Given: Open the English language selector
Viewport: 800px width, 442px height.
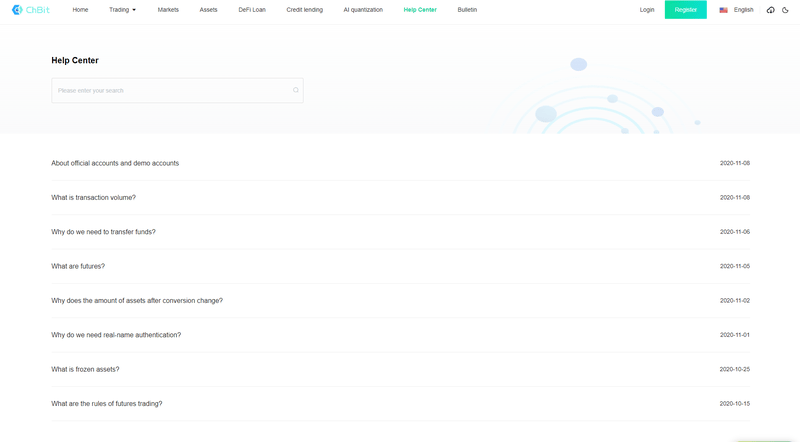Looking at the screenshot, I should [743, 10].
